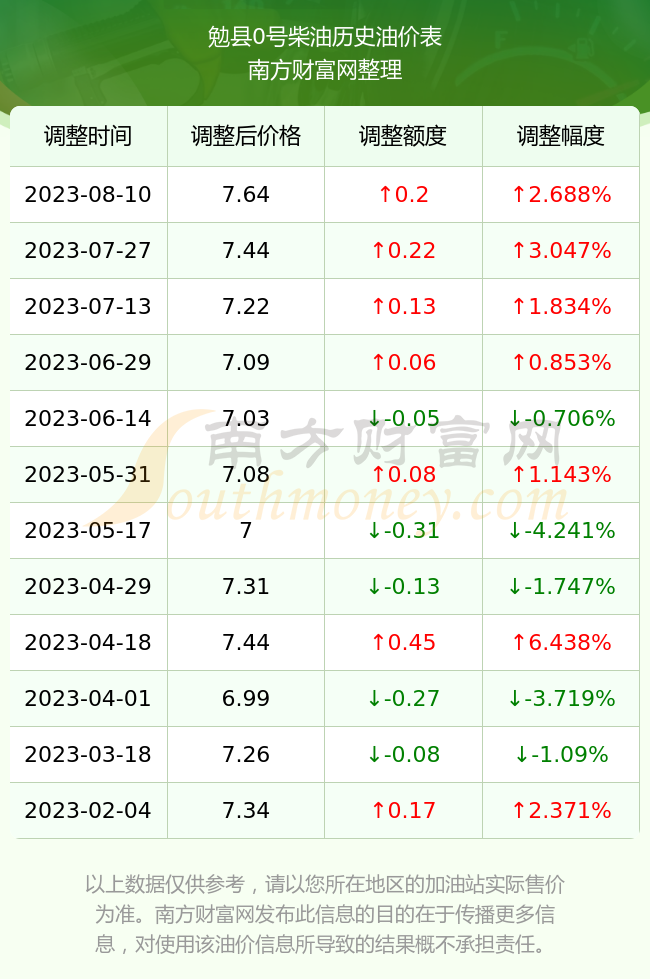
Task: Click the 调整幅度 column header
Action: [x=561, y=136]
